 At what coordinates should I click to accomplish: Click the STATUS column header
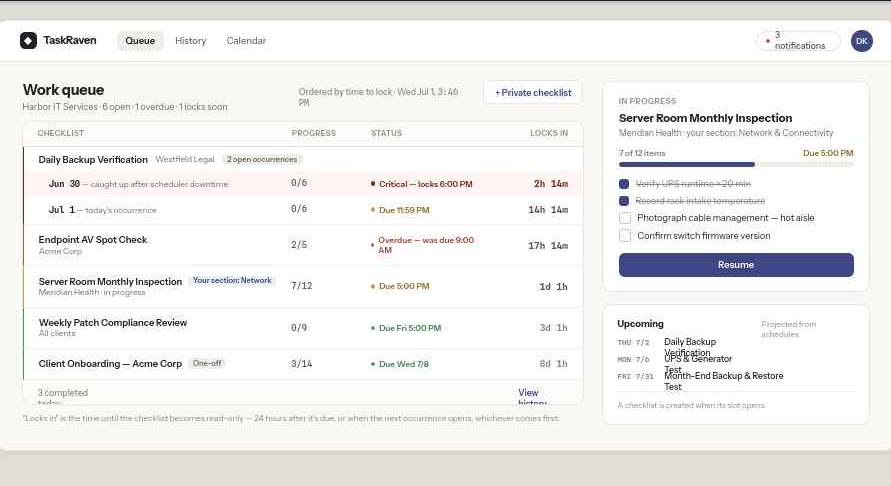[386, 133]
